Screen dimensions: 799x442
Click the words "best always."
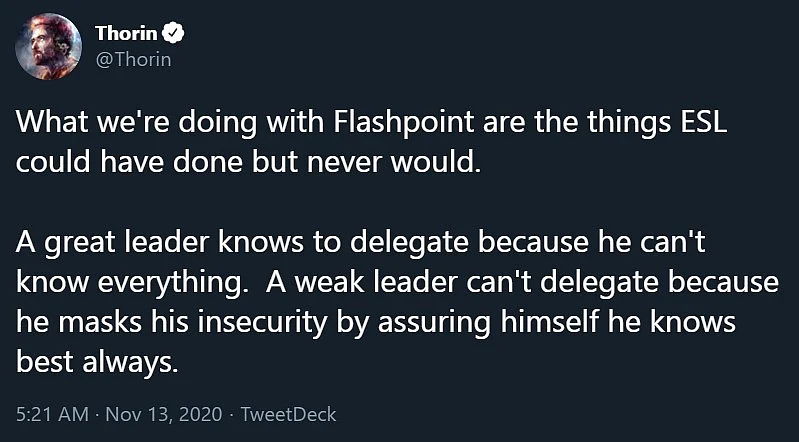click(x=97, y=364)
